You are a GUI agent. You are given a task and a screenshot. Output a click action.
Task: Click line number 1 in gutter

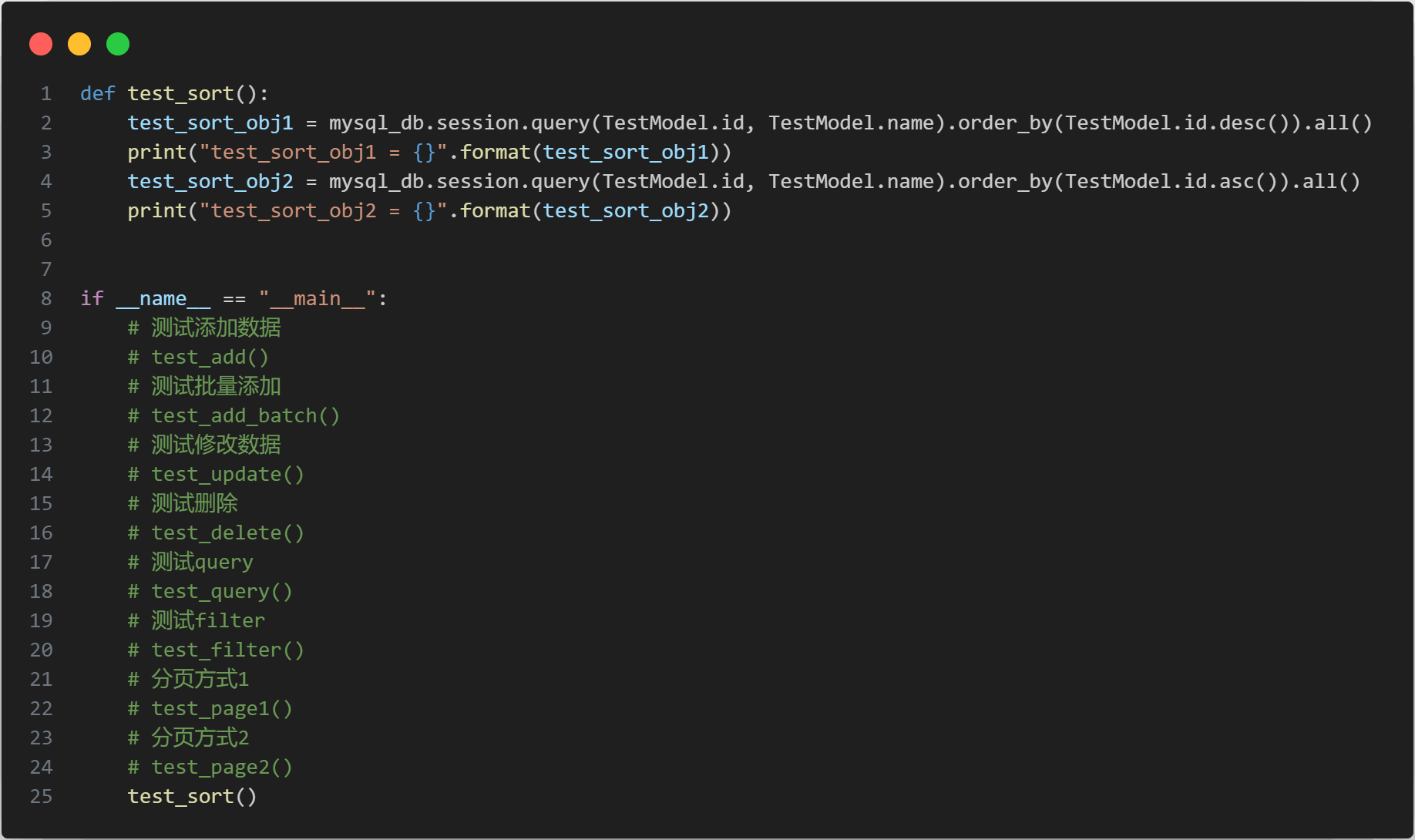pyautogui.click(x=46, y=94)
